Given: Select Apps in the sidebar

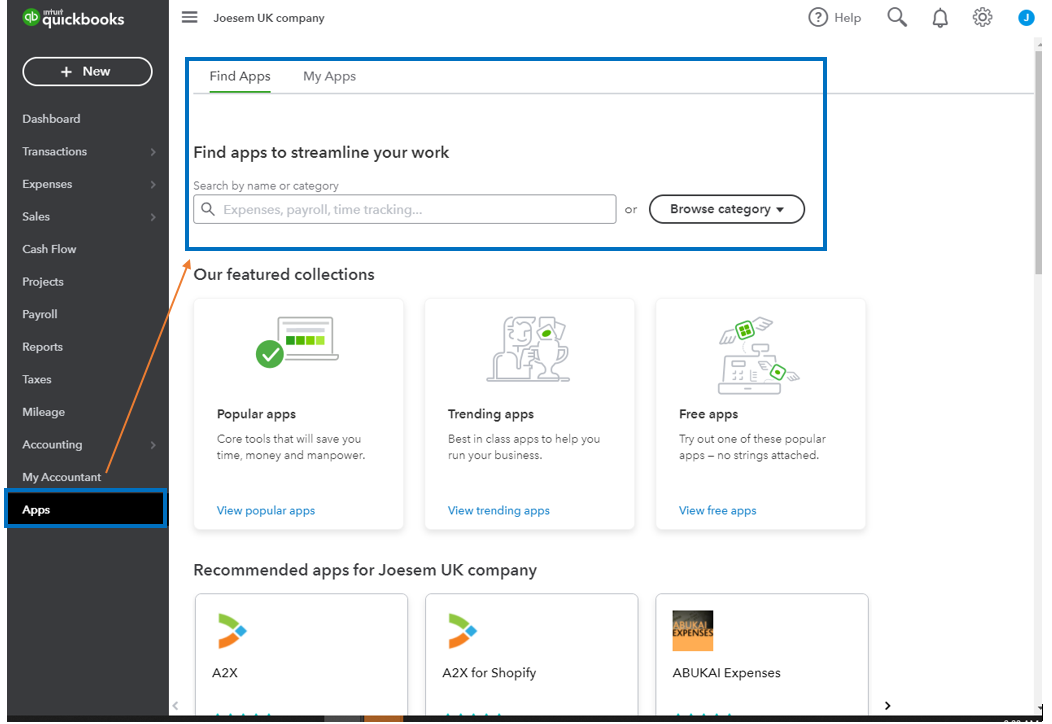Looking at the screenshot, I should [x=86, y=509].
